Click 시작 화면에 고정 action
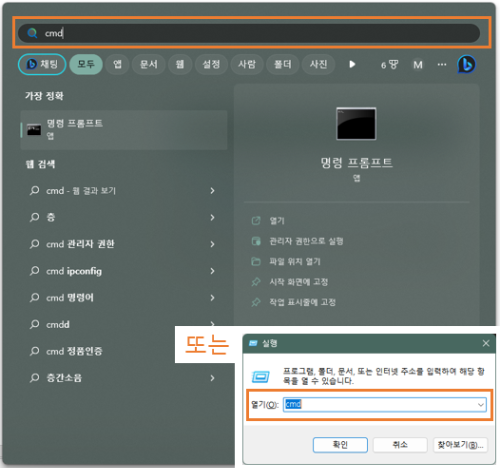500x468 pixels. point(299,282)
